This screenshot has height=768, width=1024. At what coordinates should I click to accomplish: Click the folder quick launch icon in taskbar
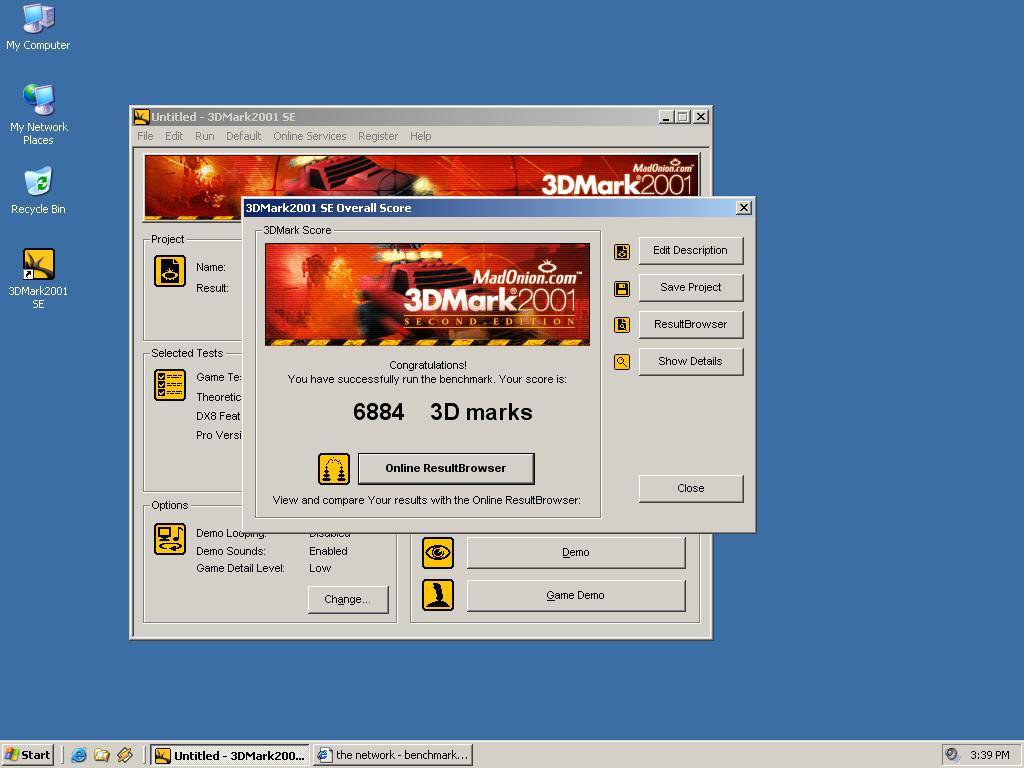pyautogui.click(x=102, y=755)
